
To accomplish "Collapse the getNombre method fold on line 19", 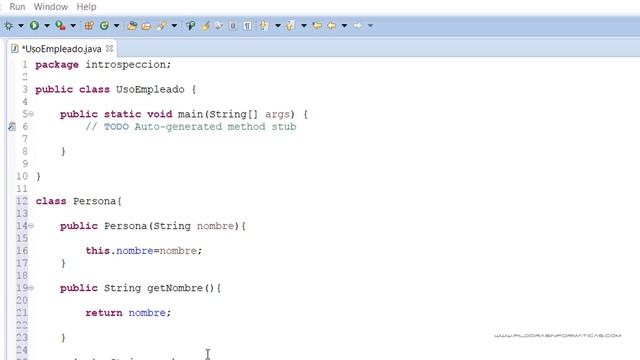I will [x=31, y=288].
